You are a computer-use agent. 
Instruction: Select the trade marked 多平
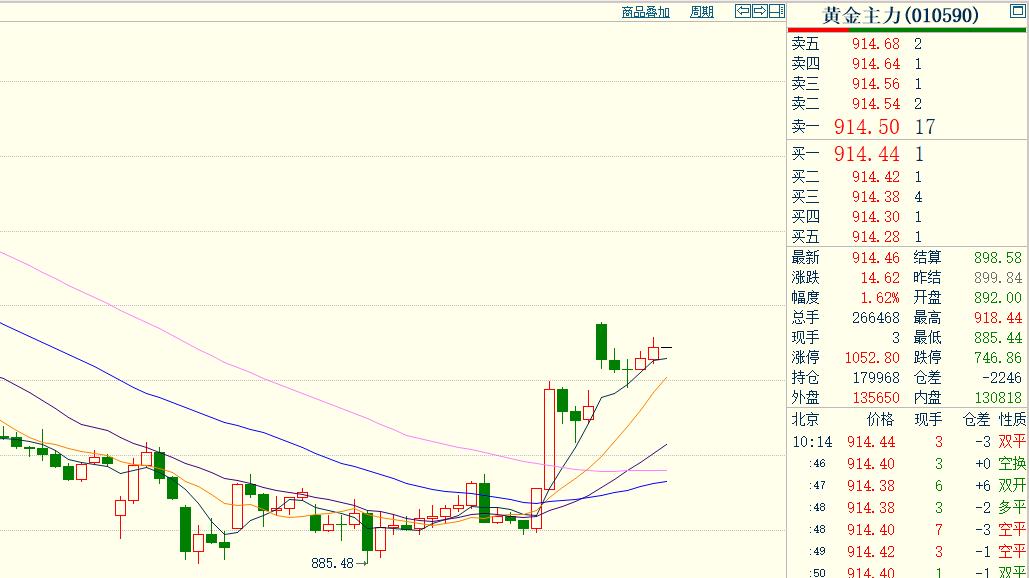tap(1011, 507)
